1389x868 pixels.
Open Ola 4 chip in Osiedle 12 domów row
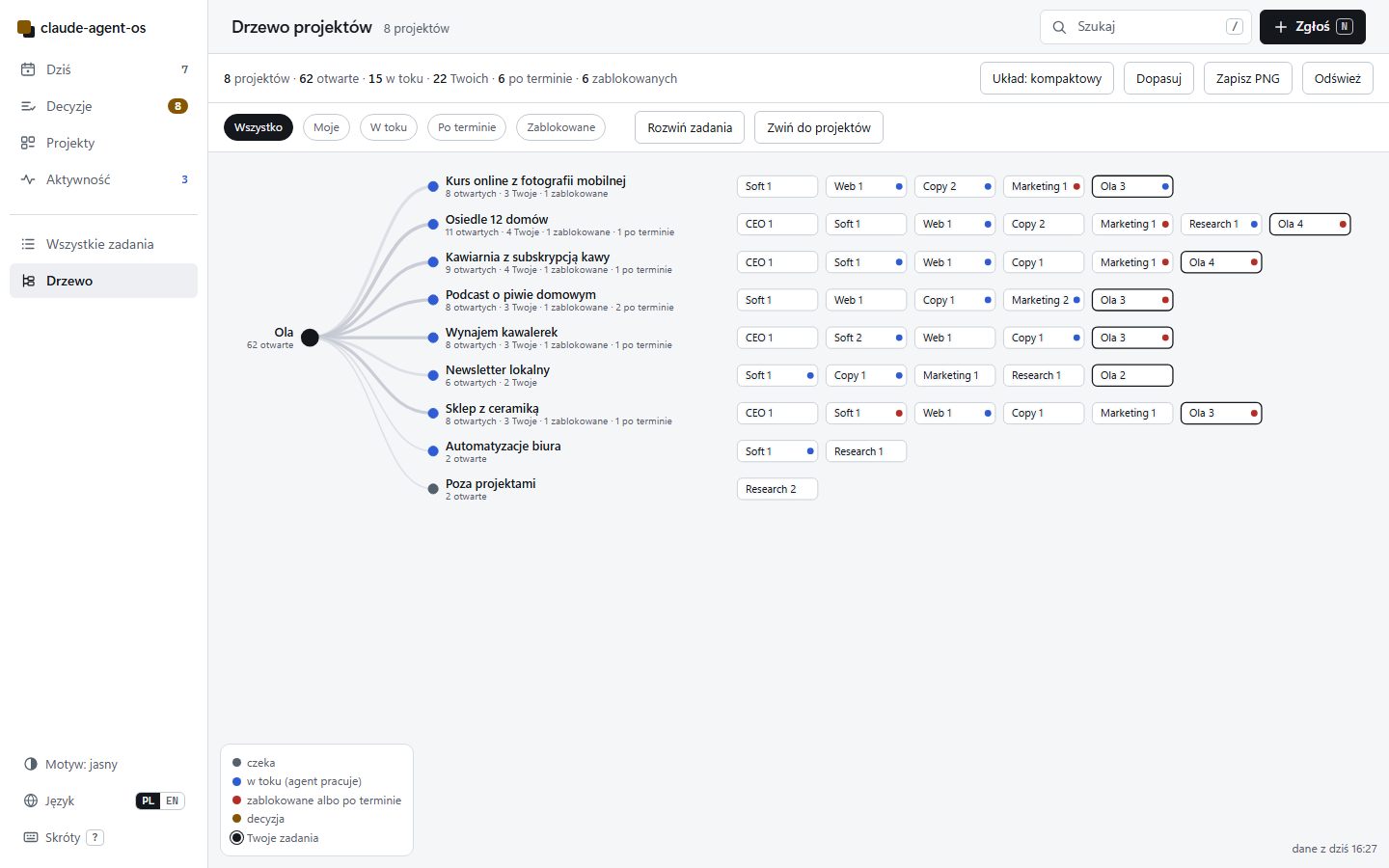tap(1310, 224)
